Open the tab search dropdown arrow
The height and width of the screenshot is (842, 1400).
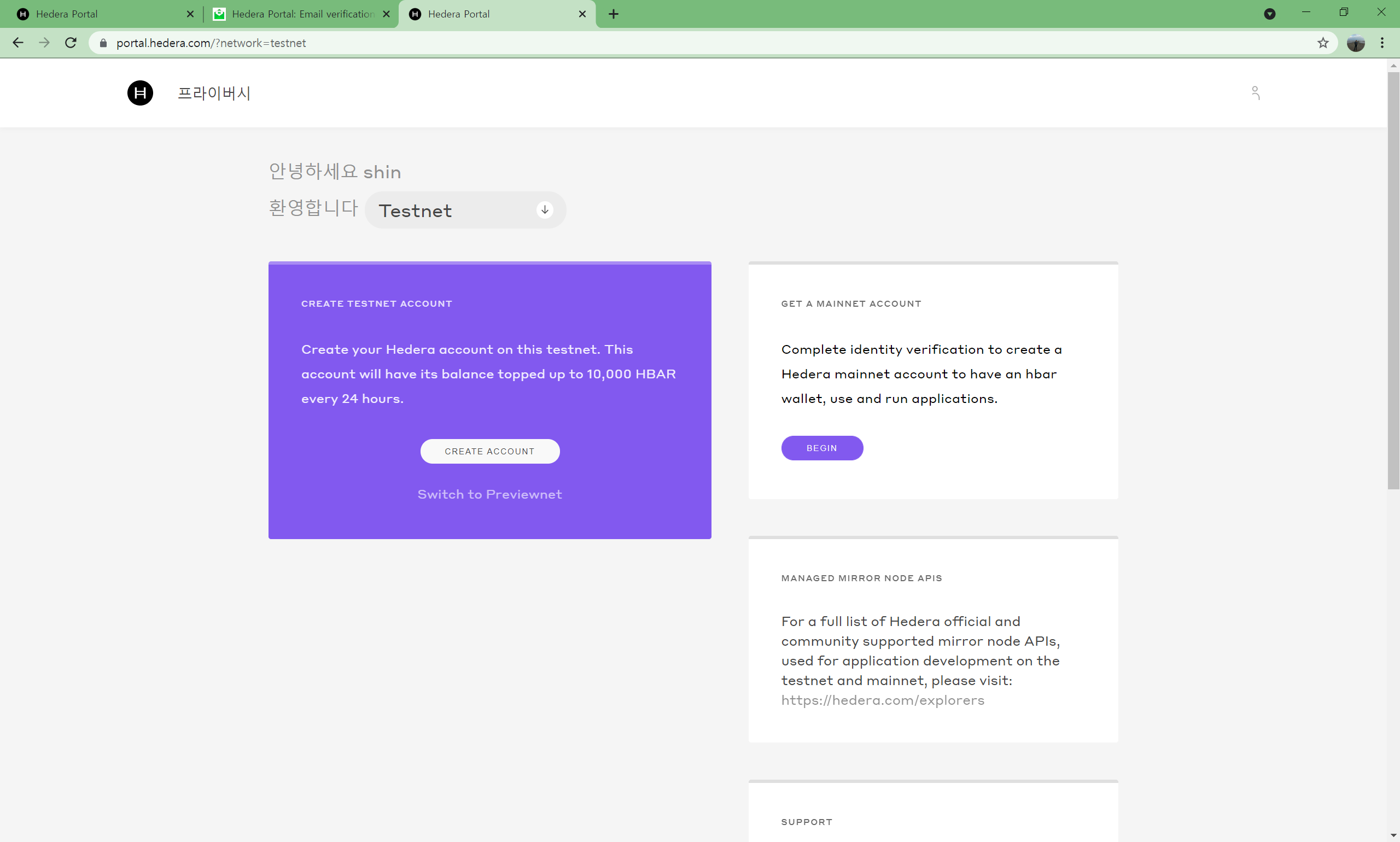(x=1269, y=14)
